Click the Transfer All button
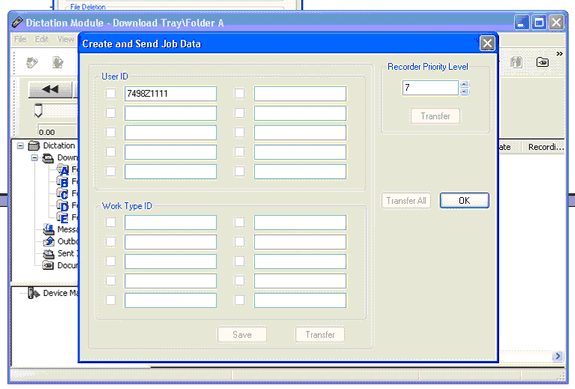The height and width of the screenshot is (389, 575). tap(406, 201)
